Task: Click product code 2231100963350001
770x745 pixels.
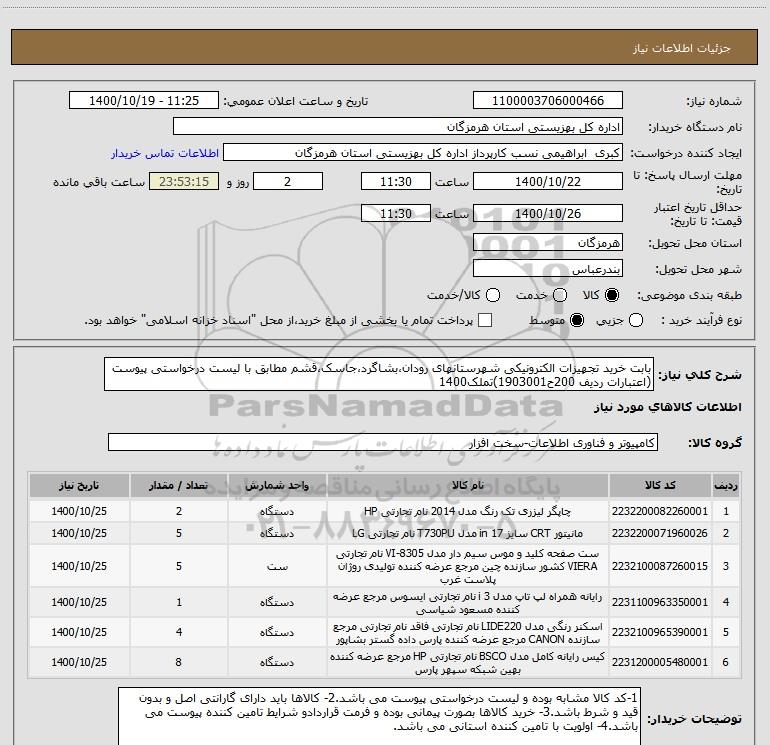Action: pos(660,602)
